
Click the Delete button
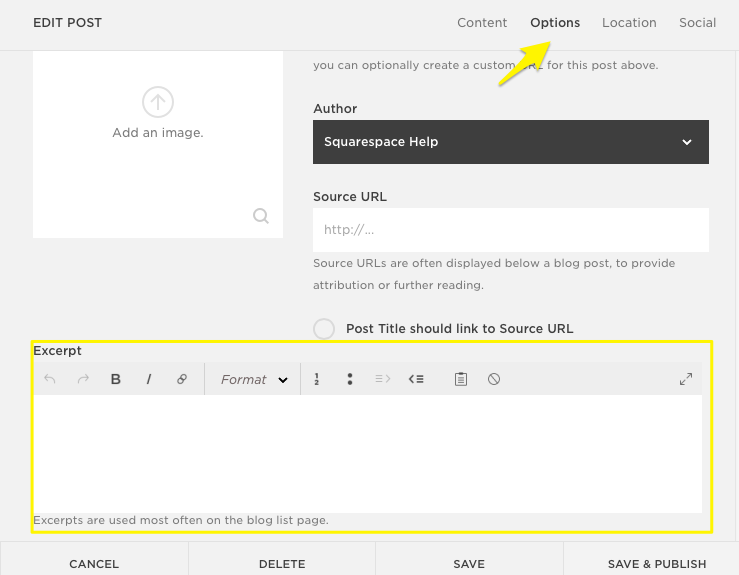[x=282, y=564]
